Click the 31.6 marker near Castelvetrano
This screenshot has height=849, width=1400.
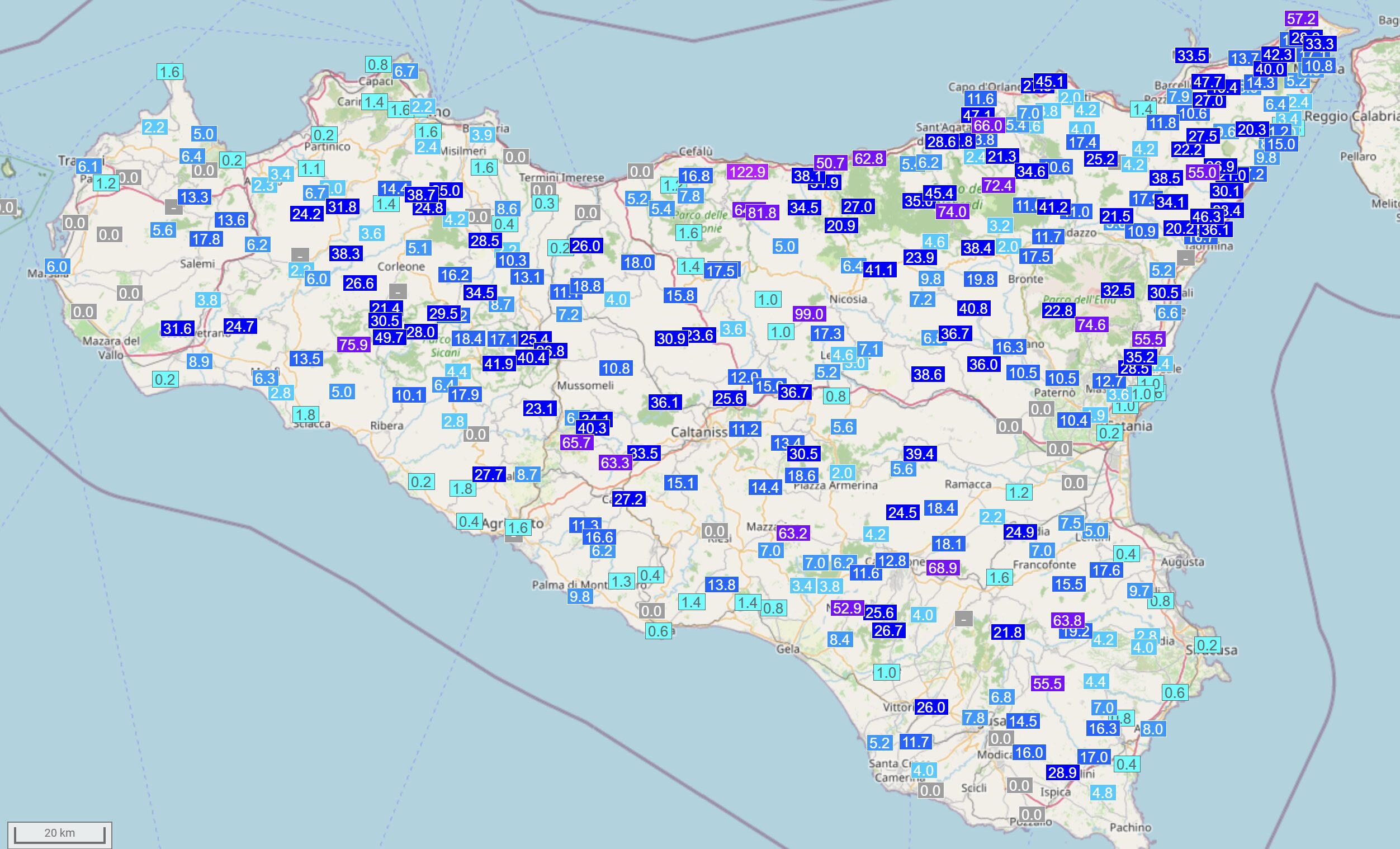click(x=178, y=328)
